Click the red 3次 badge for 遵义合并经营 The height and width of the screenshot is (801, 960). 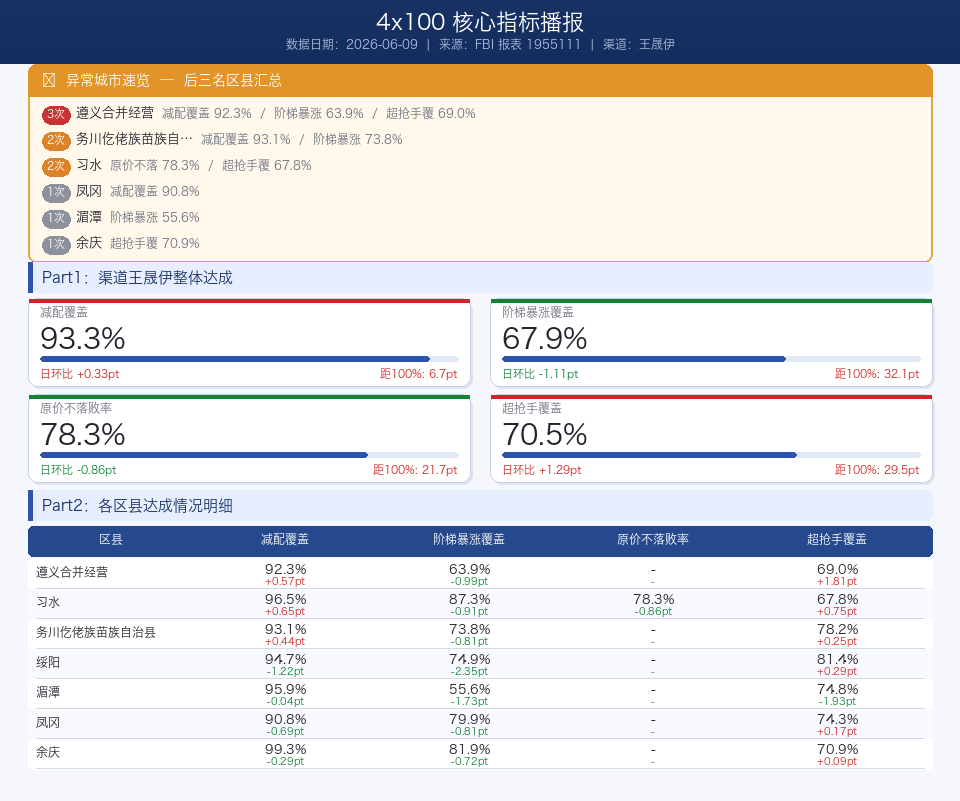point(56,114)
